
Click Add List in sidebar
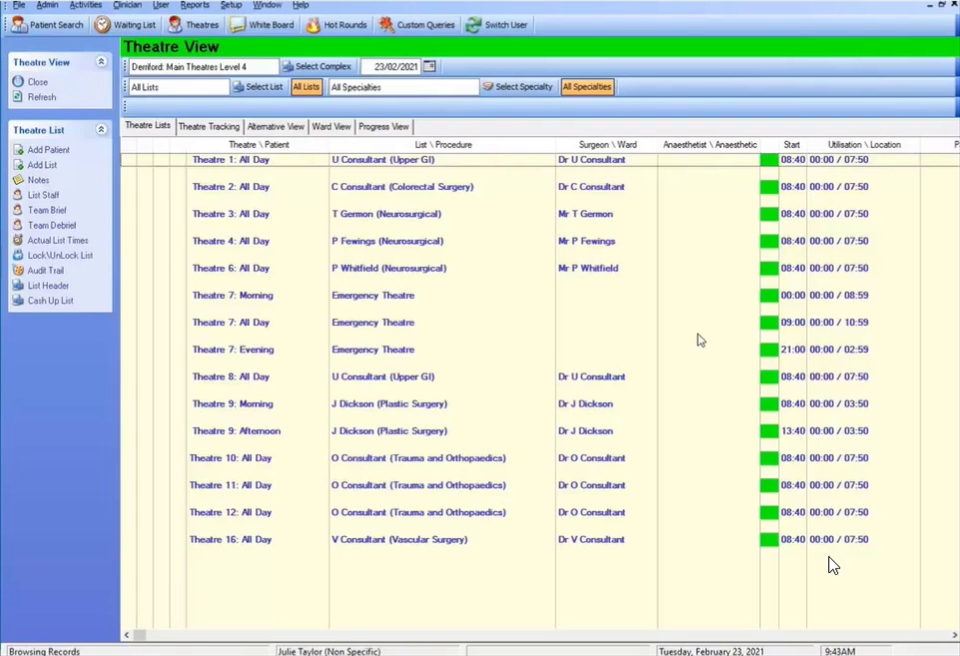pyautogui.click(x=35, y=165)
